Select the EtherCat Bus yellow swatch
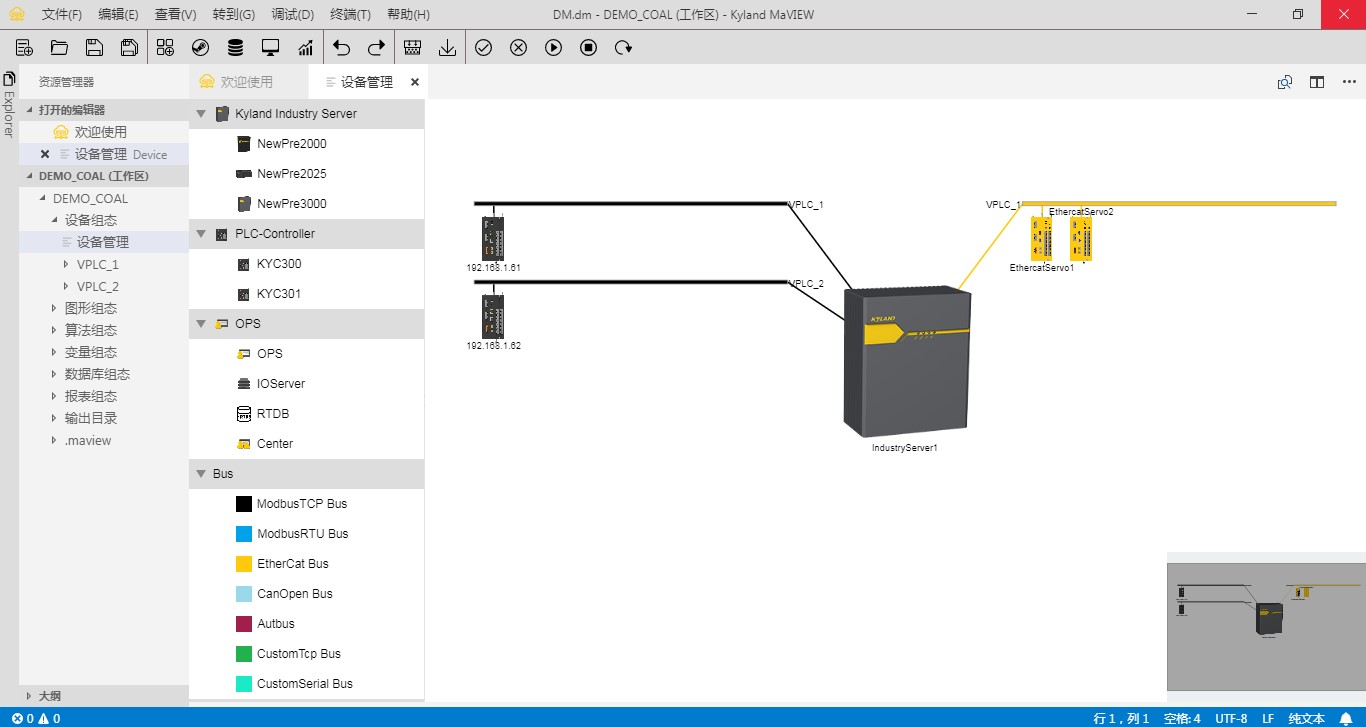 pos(244,564)
